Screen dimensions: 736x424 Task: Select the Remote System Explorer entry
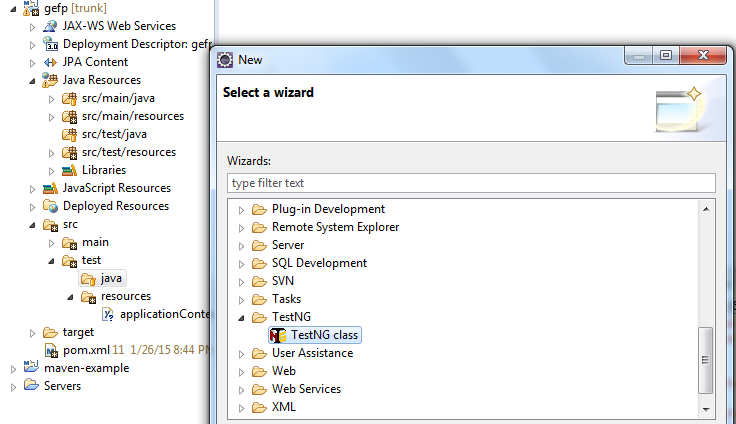335,227
